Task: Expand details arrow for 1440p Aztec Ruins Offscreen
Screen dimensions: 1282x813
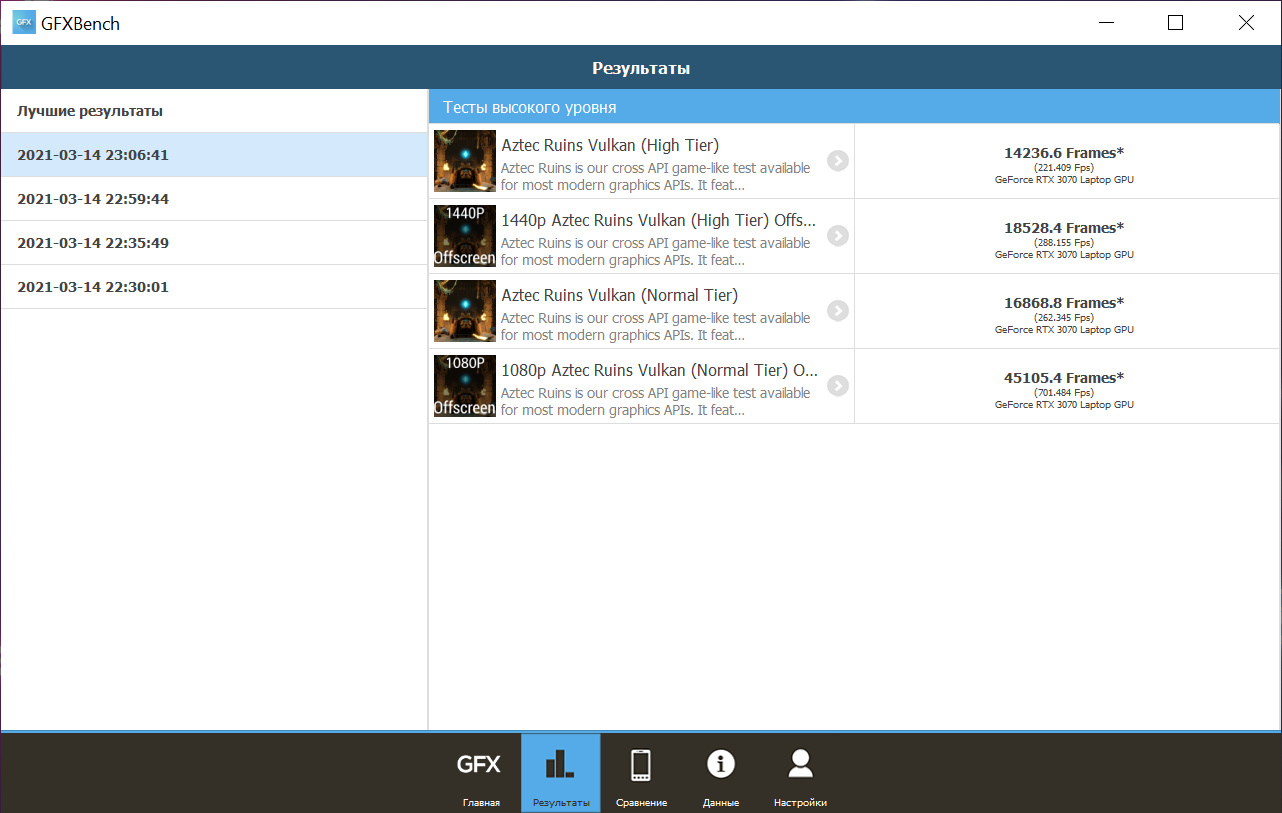Action: [x=838, y=236]
